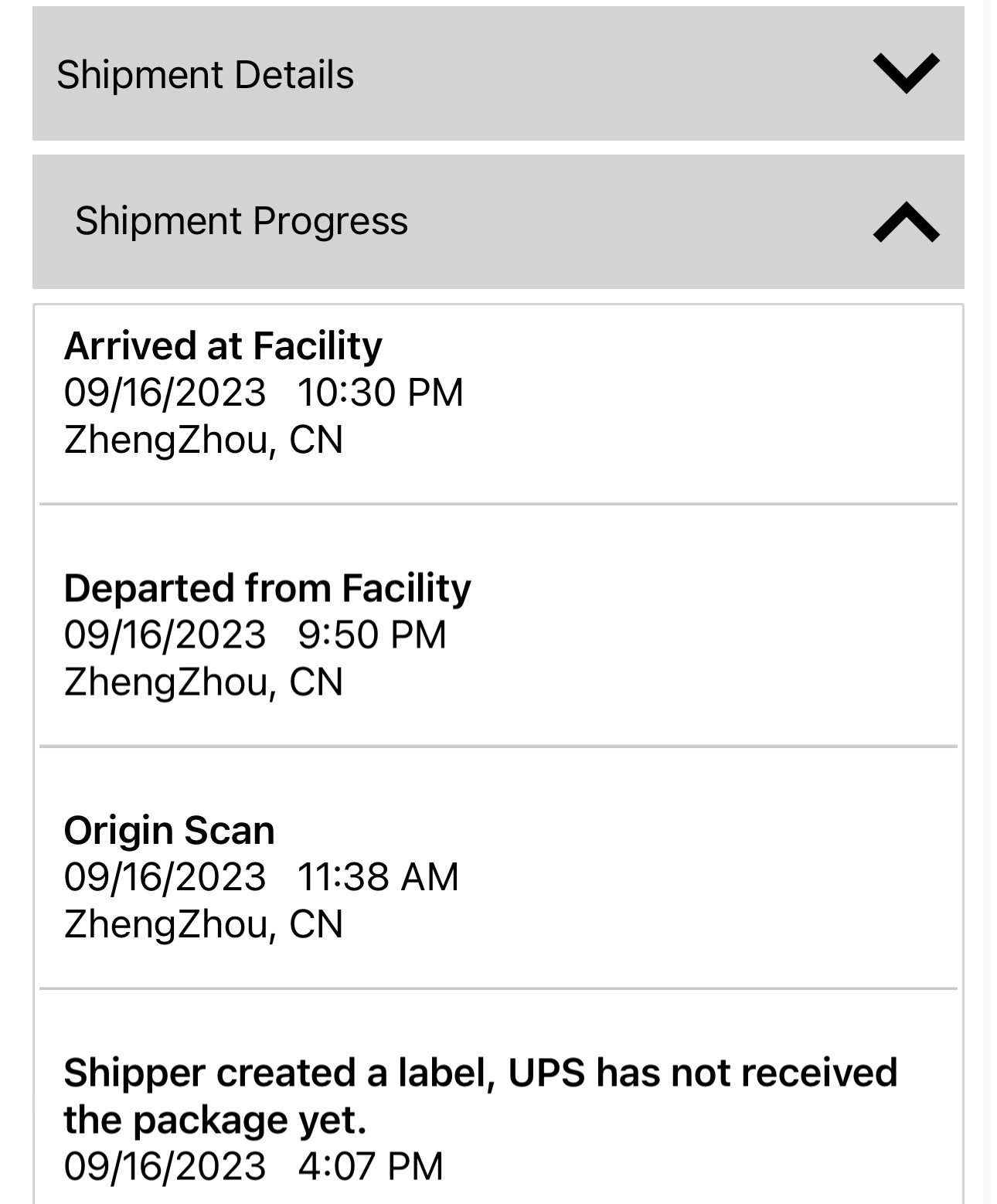997x1204 pixels.
Task: Click "the package yet." status line
Action: (x=215, y=1120)
